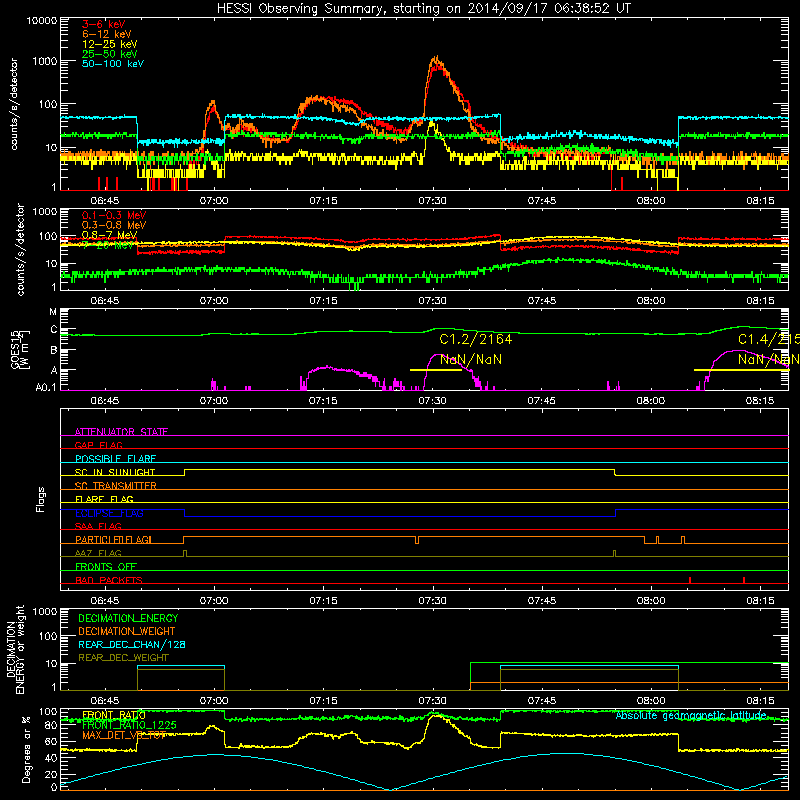This screenshot has width=800, height=800.
Task: Click the yellow flare duration bar under C1.2/2164
Action: 436,370
